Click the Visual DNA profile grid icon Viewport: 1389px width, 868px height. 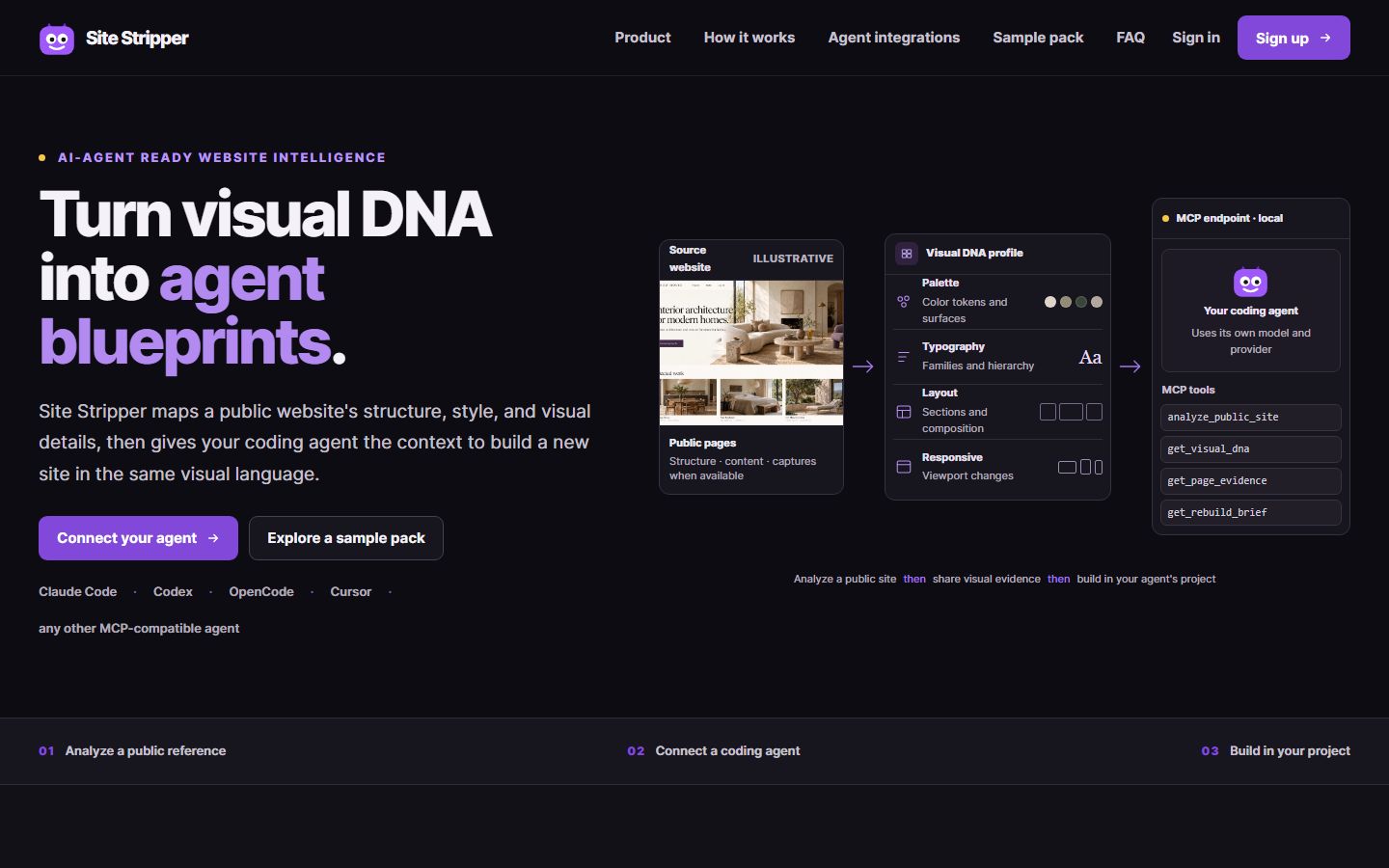click(907, 254)
